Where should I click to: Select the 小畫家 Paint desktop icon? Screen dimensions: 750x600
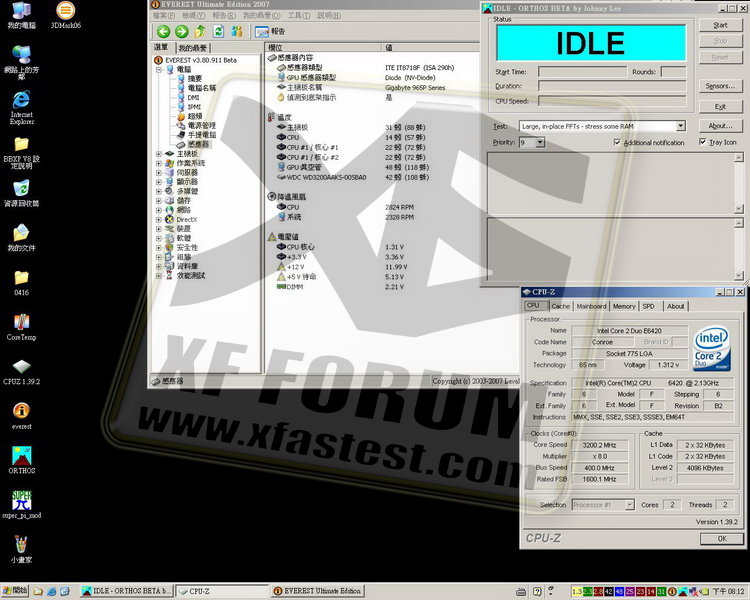(x=22, y=549)
